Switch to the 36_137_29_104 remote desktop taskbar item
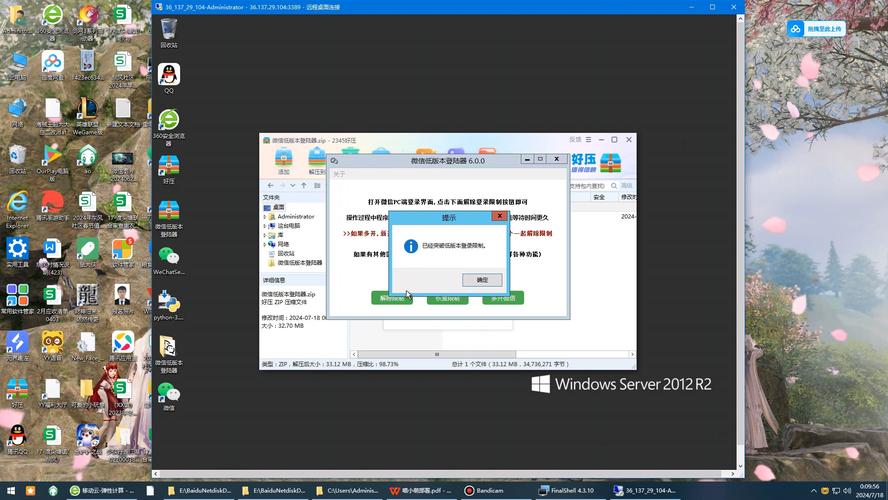This screenshot has width=888, height=500. (x=644, y=490)
